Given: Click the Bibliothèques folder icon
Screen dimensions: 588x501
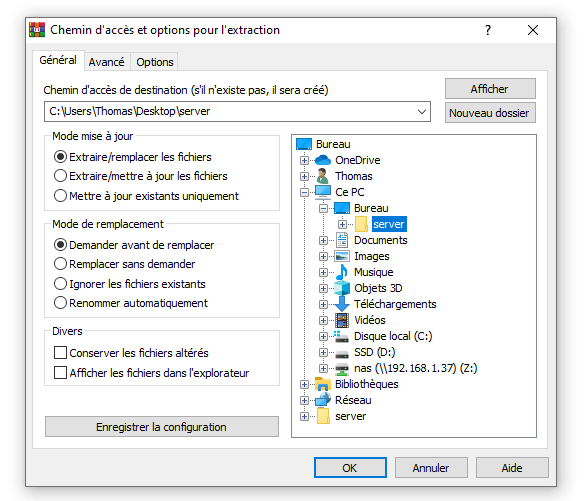Looking at the screenshot, I should [x=322, y=384].
